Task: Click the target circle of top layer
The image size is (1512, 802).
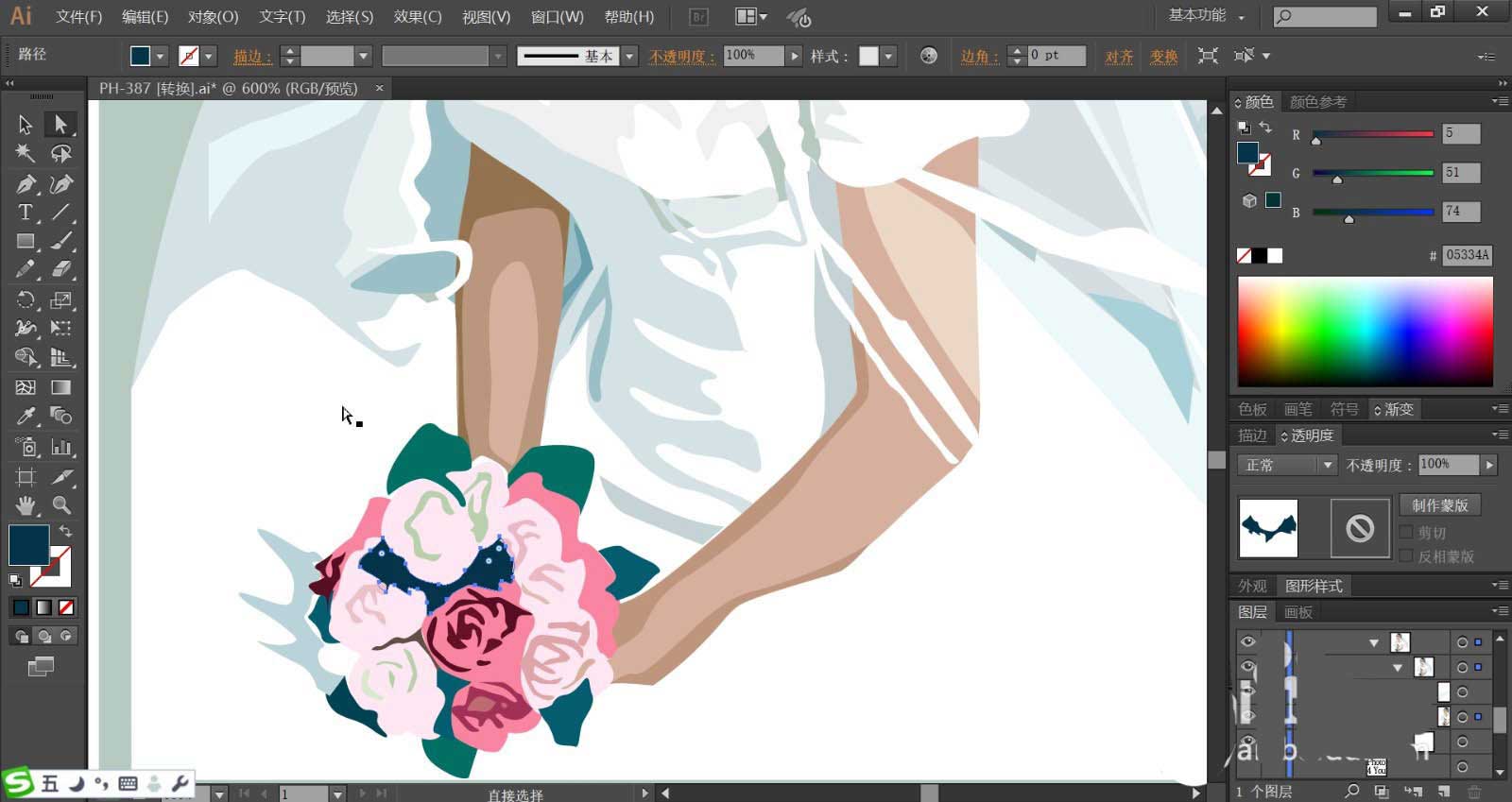Action: (x=1462, y=642)
